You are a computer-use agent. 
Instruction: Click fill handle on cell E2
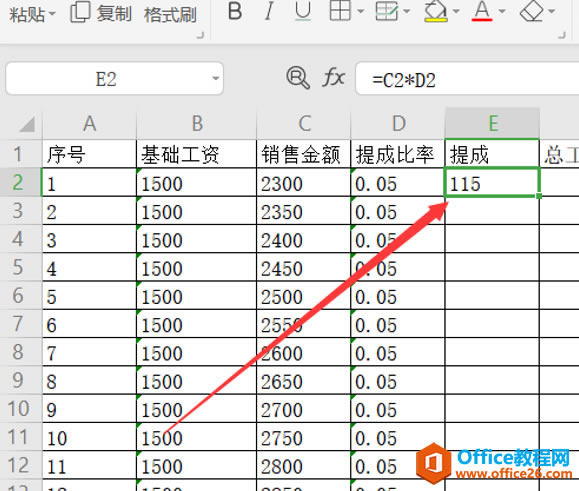click(539, 196)
